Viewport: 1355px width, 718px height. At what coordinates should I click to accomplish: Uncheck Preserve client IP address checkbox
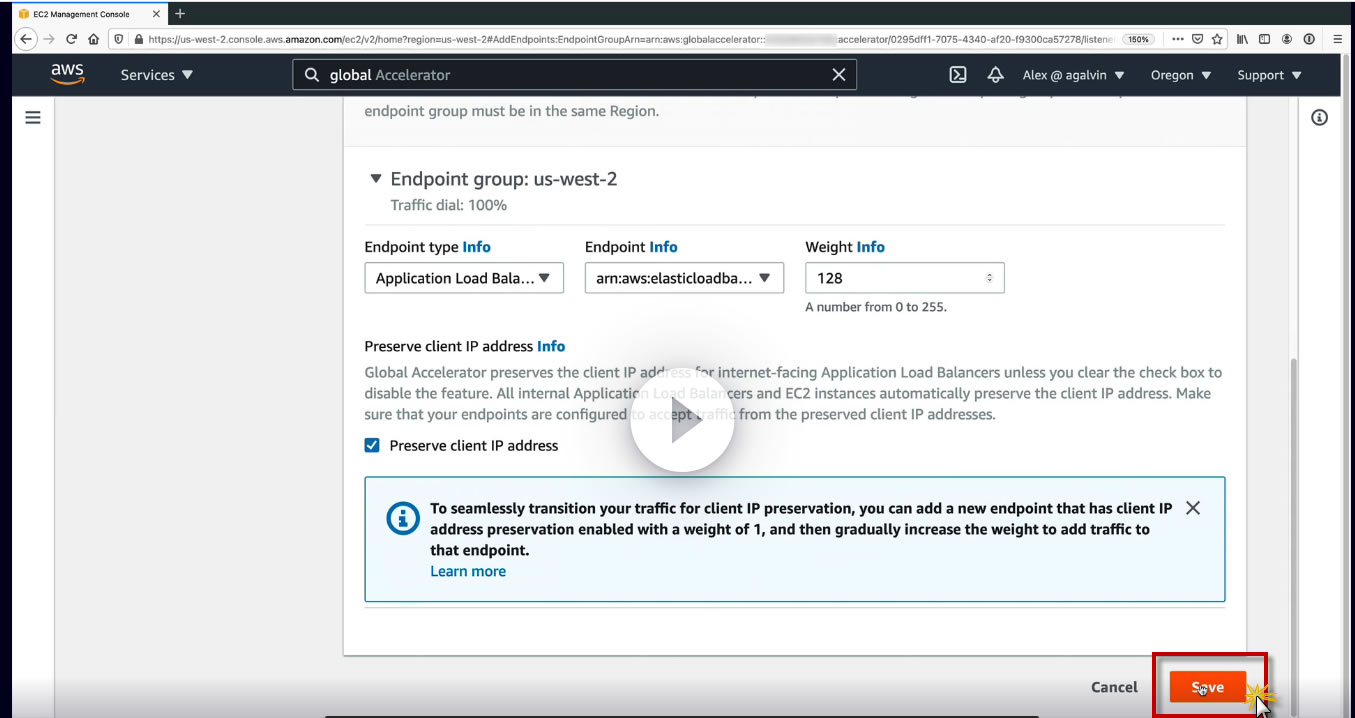(372, 445)
